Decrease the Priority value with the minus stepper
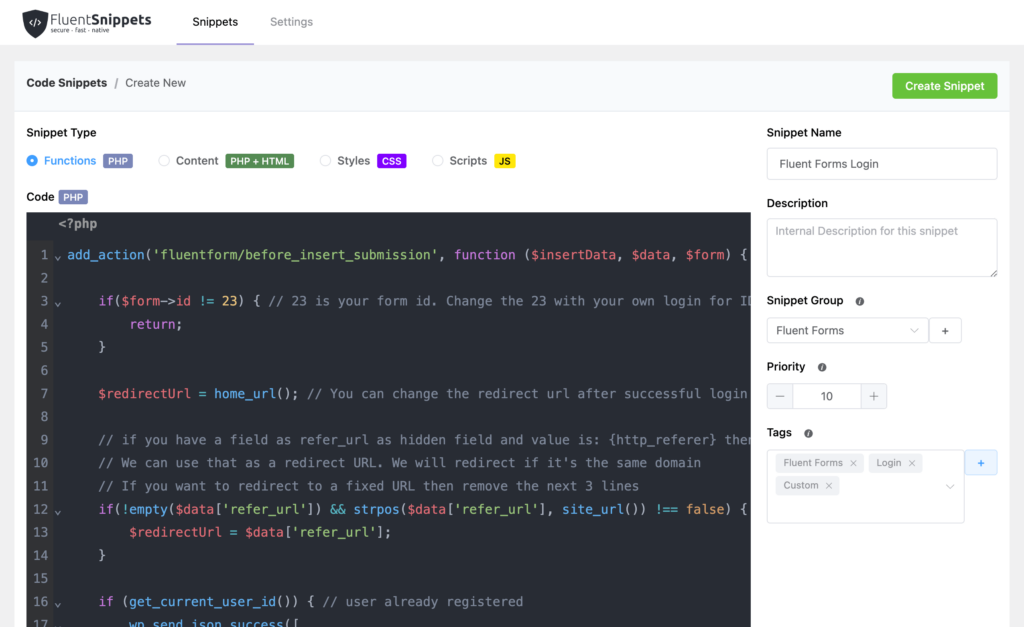Screen dimensions: 1024x627 [779, 396]
